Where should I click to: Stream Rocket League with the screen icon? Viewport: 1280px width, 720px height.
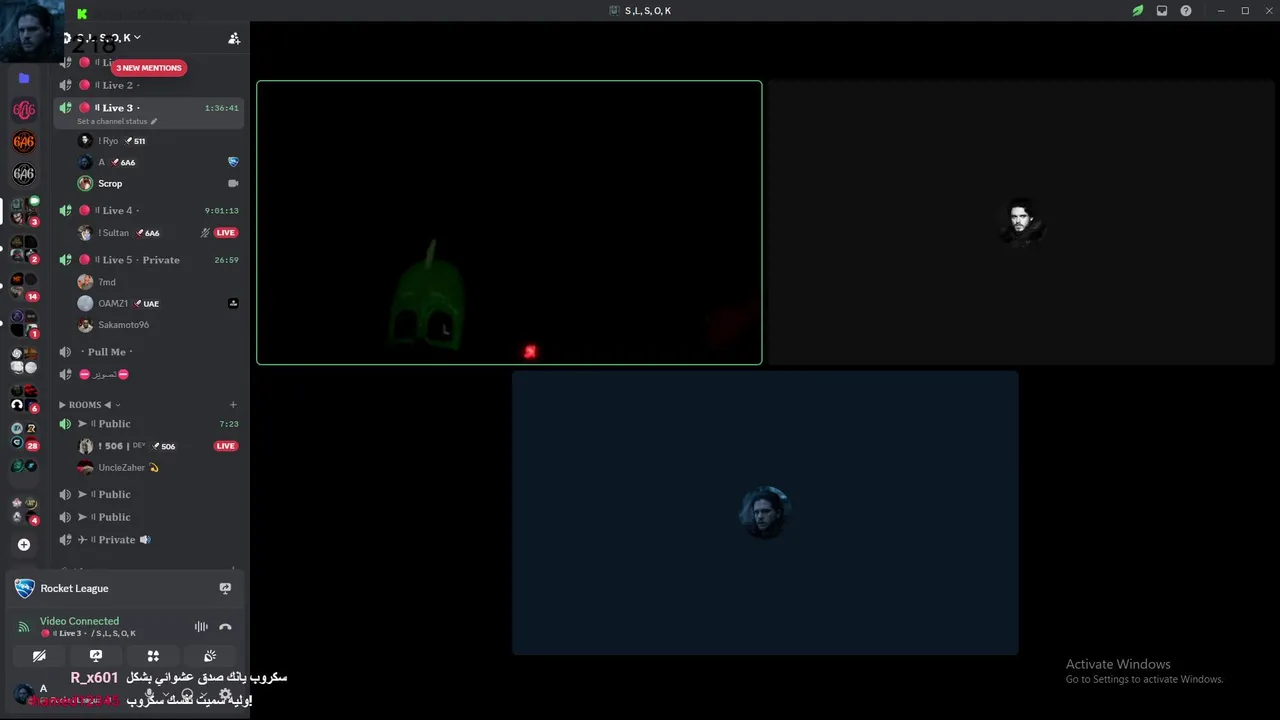tap(225, 589)
